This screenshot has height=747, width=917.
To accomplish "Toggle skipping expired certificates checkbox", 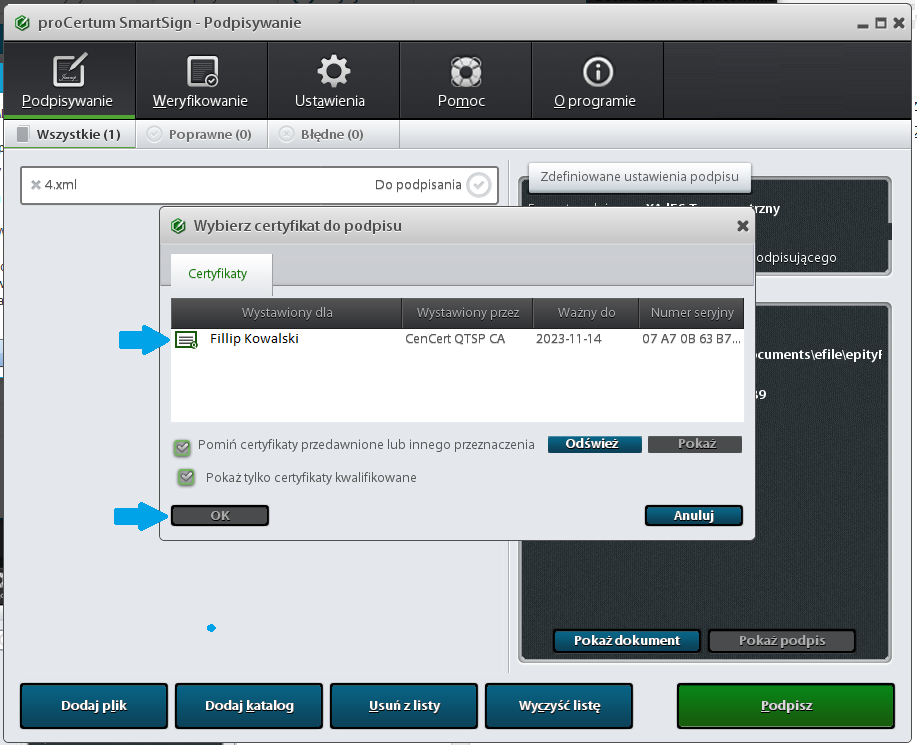I will pyautogui.click(x=182, y=447).
